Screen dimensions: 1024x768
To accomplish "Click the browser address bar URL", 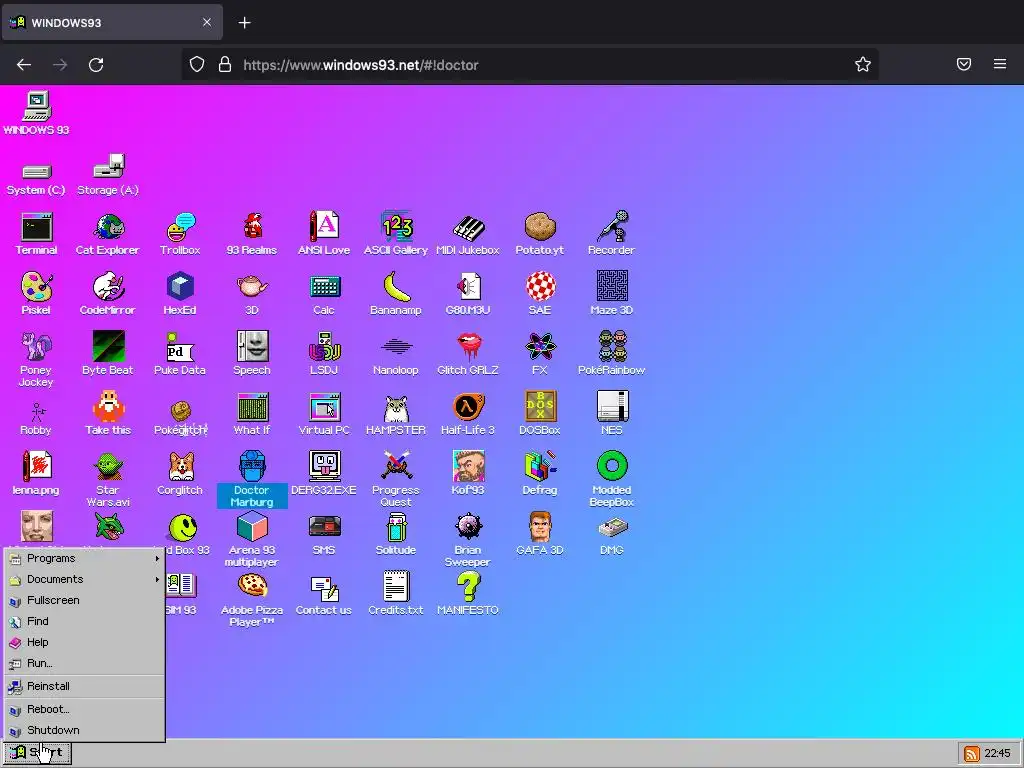I will [x=360, y=65].
